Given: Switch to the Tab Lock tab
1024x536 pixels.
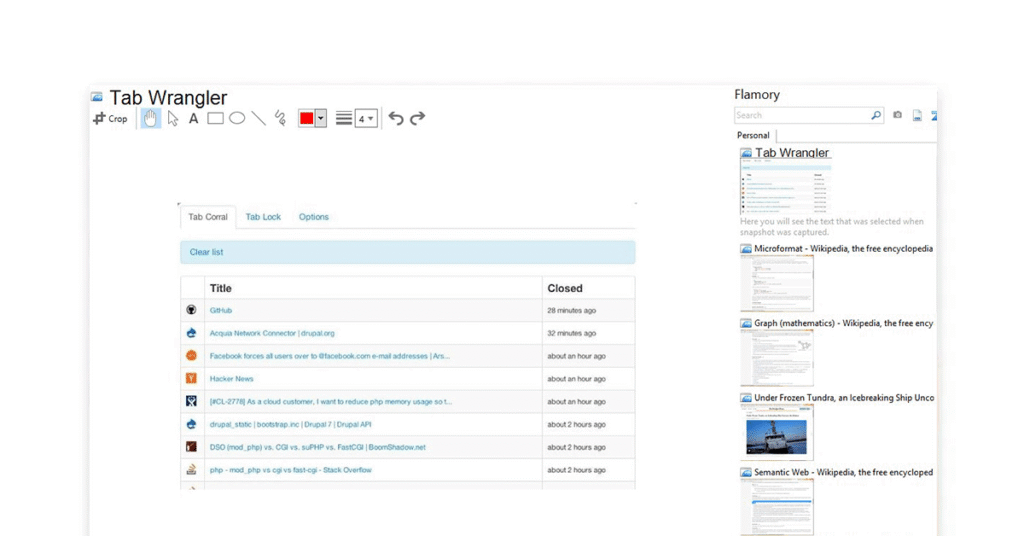Looking at the screenshot, I should click(263, 217).
